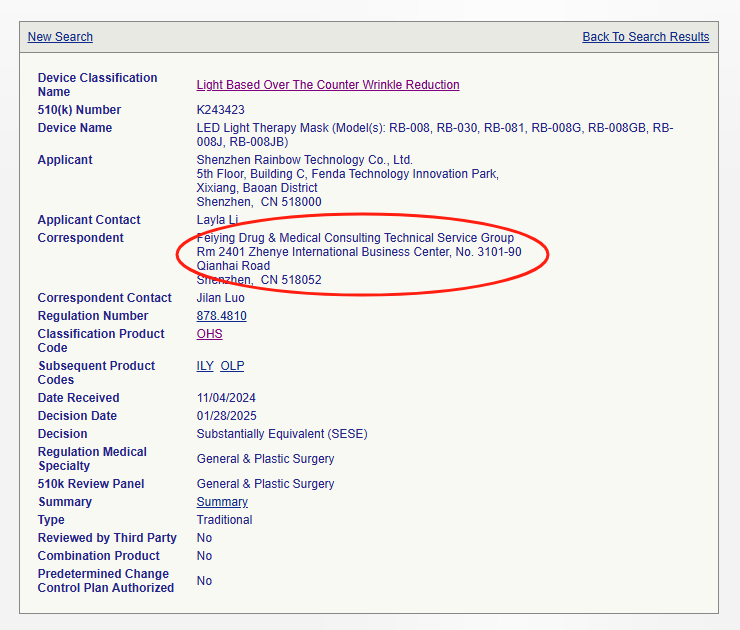Go back to search results

(645, 37)
